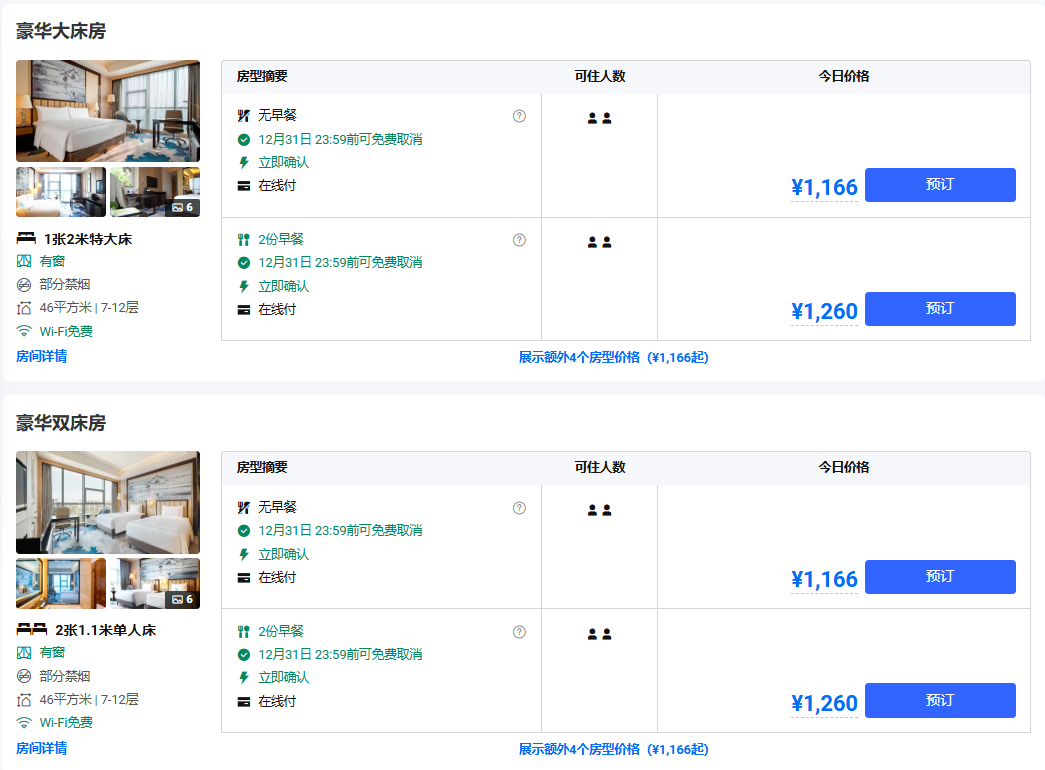Book the 豪华双床房 with 2份早餐
The width and height of the screenshot is (1045, 770).
939,700
